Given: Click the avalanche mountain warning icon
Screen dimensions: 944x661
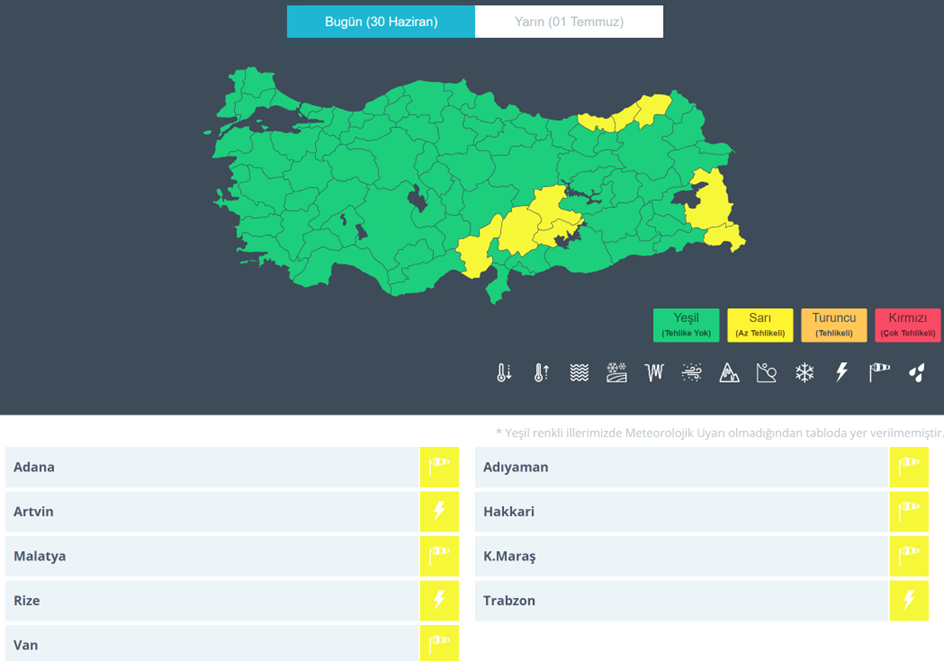Looking at the screenshot, I should 729,373.
